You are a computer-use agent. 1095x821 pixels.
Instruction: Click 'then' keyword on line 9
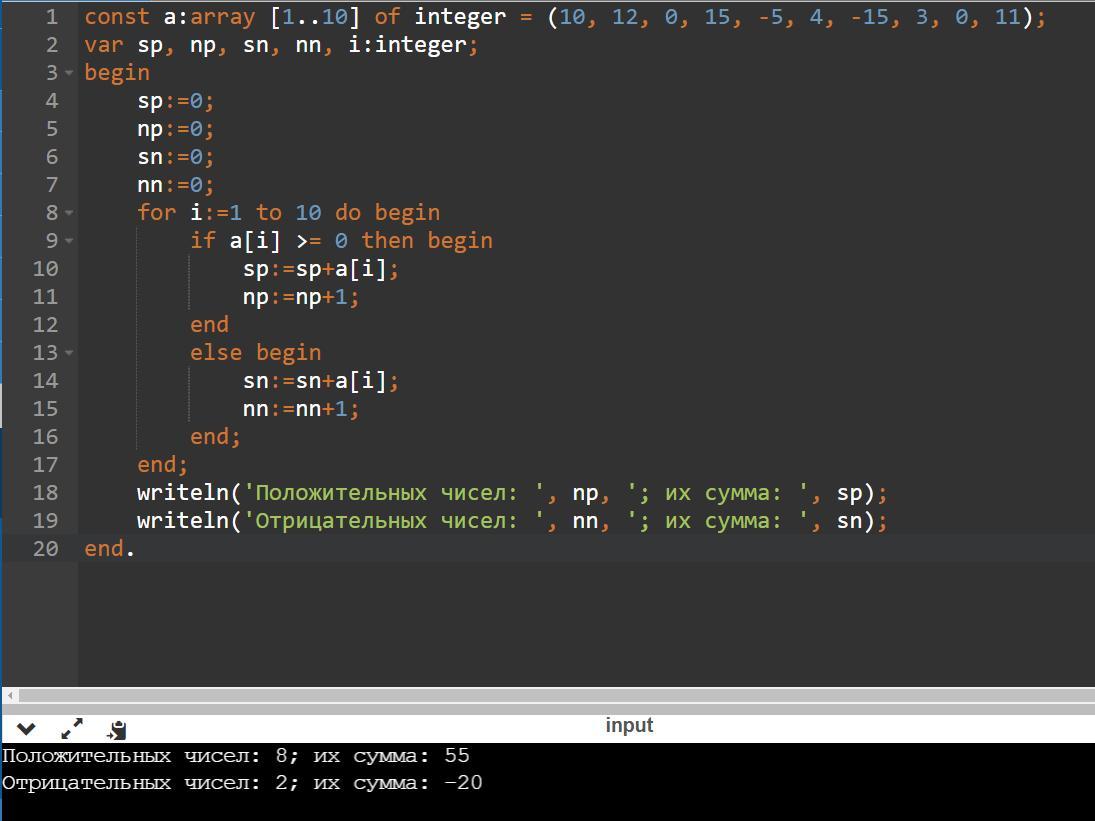pyautogui.click(x=387, y=240)
